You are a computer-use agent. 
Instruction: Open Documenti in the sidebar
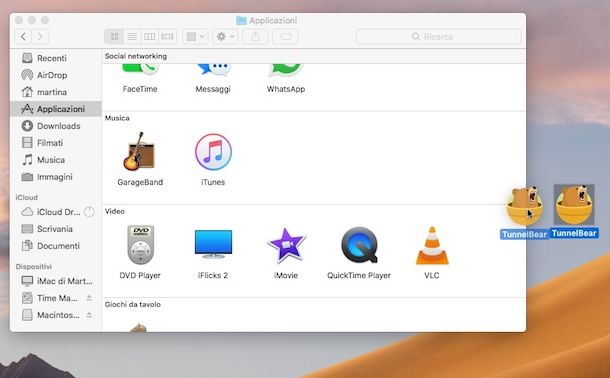click(x=56, y=246)
